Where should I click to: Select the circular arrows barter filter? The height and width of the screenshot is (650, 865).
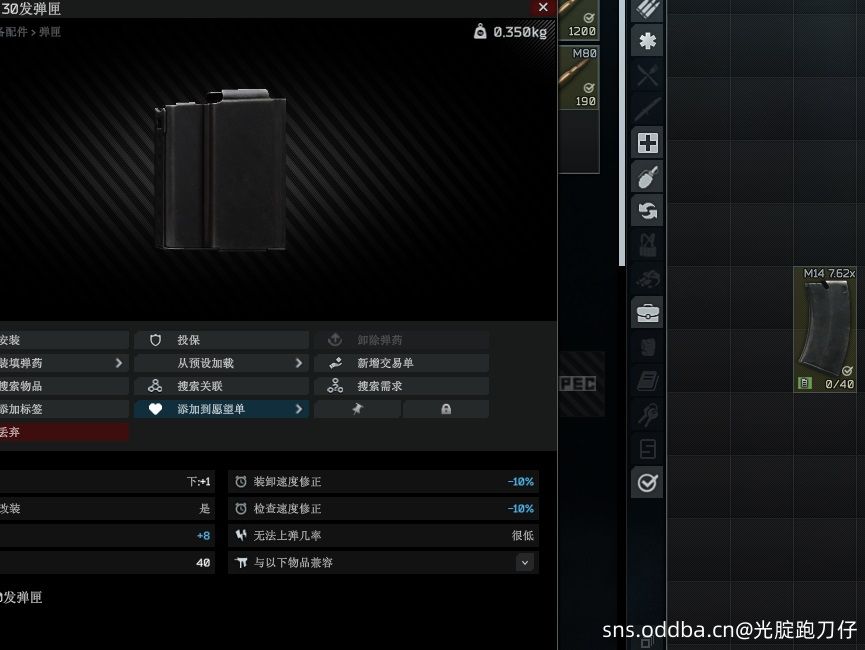(x=647, y=211)
